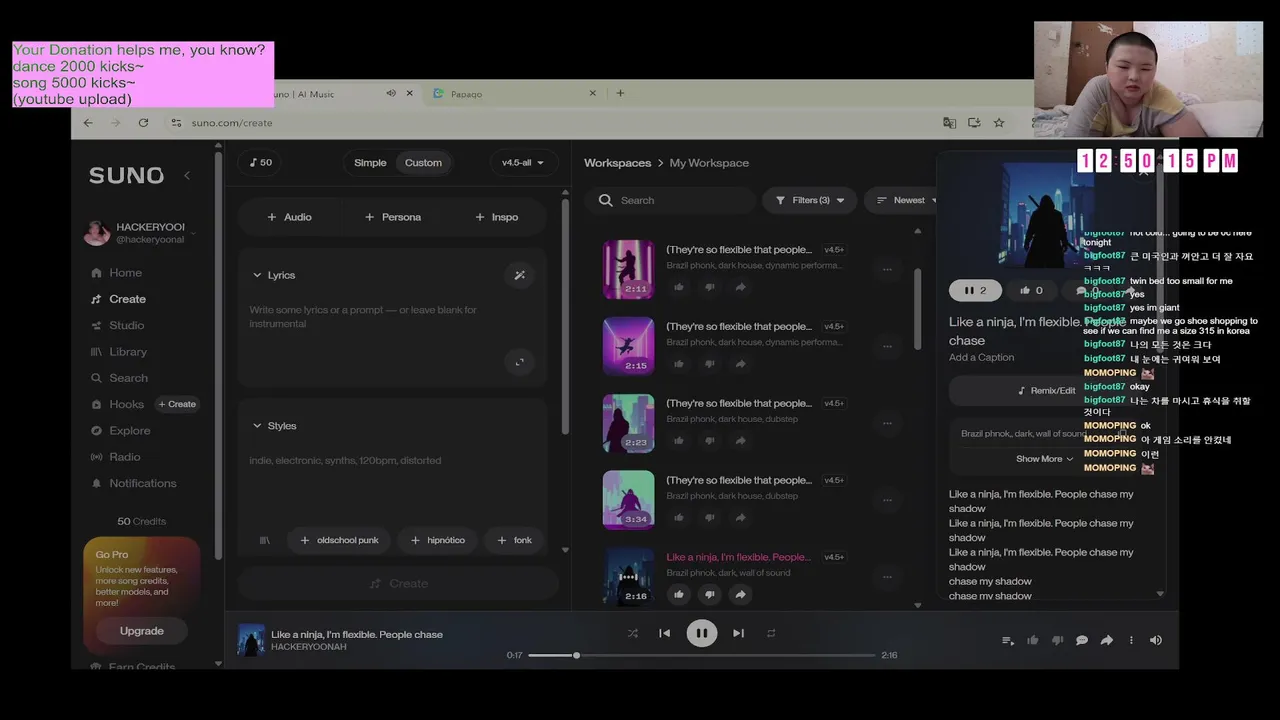The height and width of the screenshot is (720, 1280).
Task: Collapse the sidebar with the arrow beside SUNO
Action: point(187,175)
